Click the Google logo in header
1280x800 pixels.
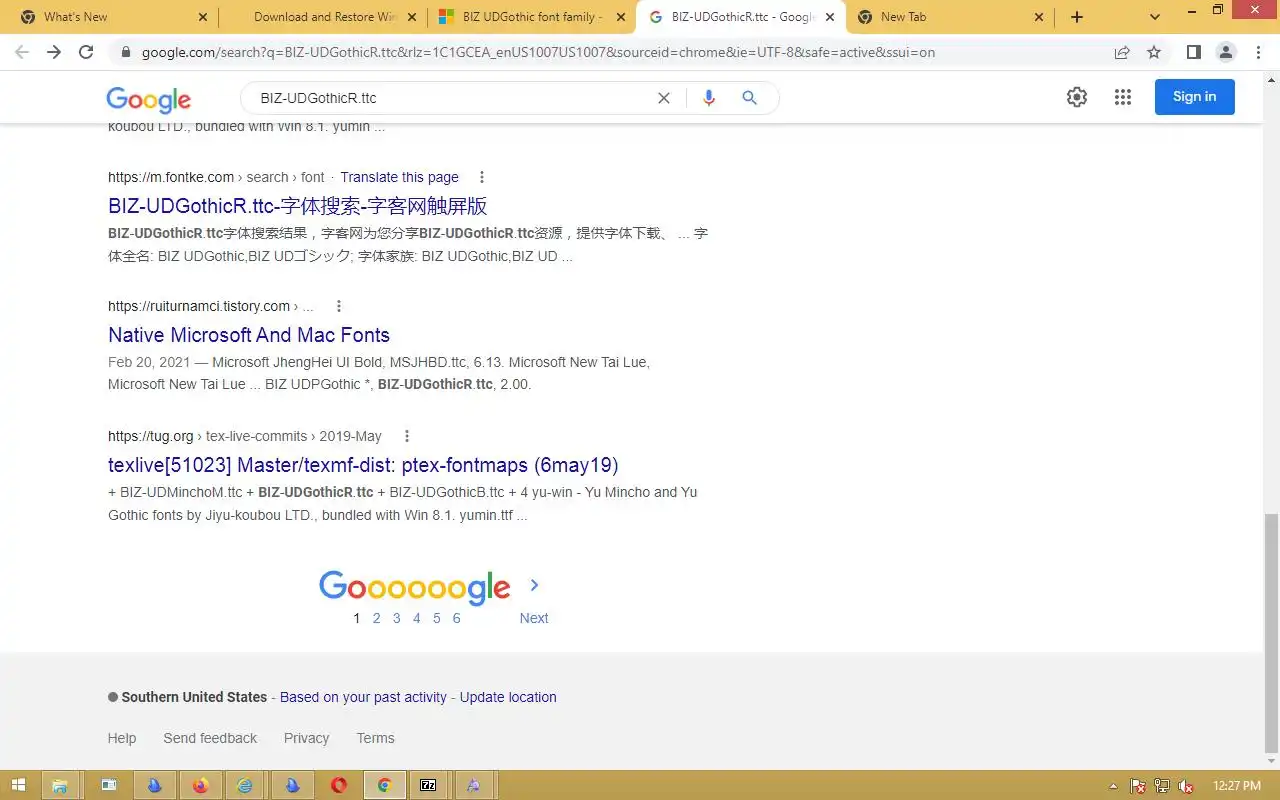(148, 99)
